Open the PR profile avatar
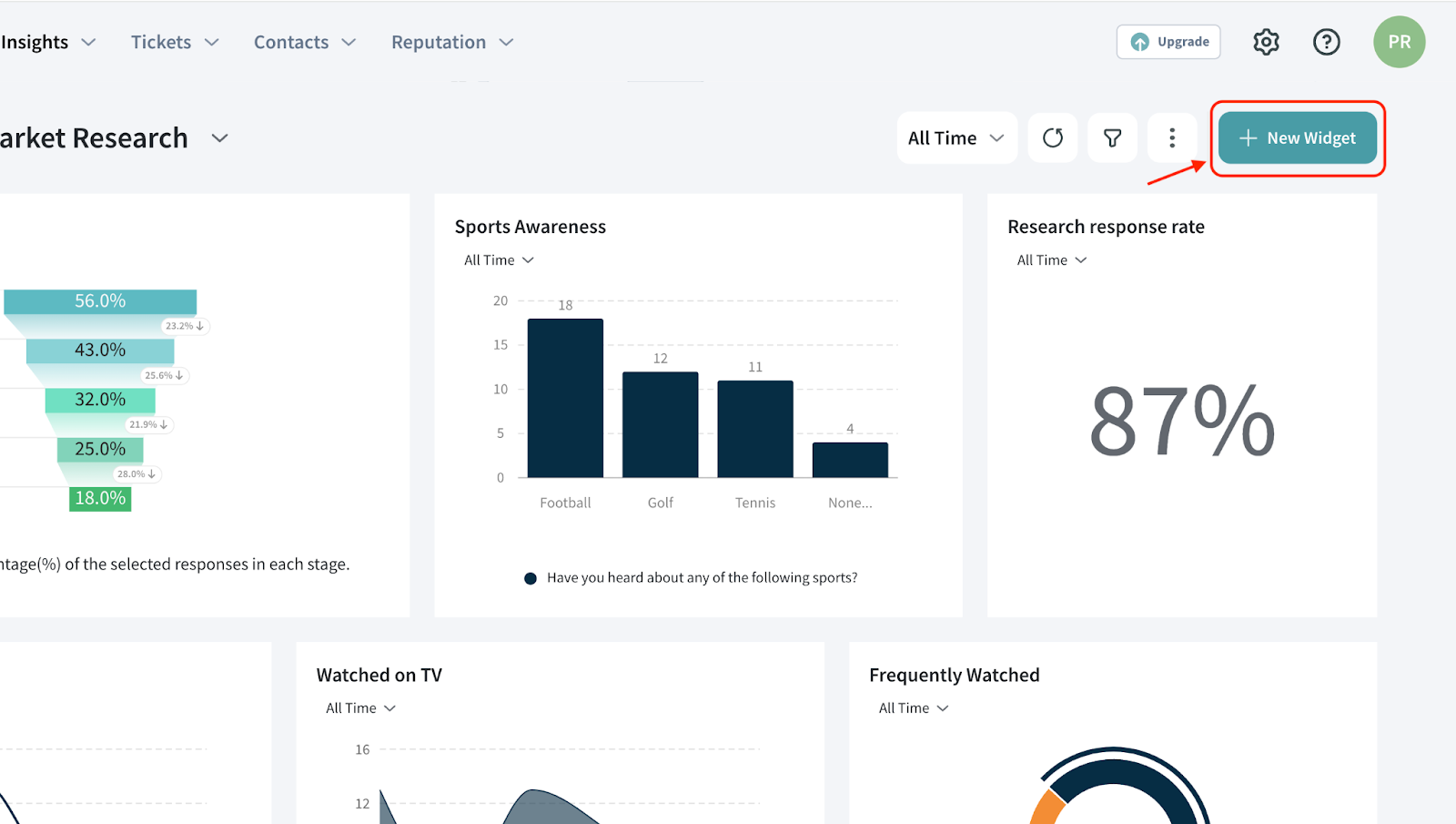The width and height of the screenshot is (1456, 824). [1399, 42]
